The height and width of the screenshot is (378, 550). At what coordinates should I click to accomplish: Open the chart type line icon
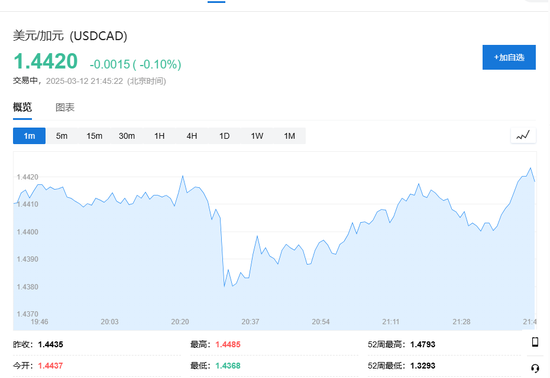tap(523, 135)
